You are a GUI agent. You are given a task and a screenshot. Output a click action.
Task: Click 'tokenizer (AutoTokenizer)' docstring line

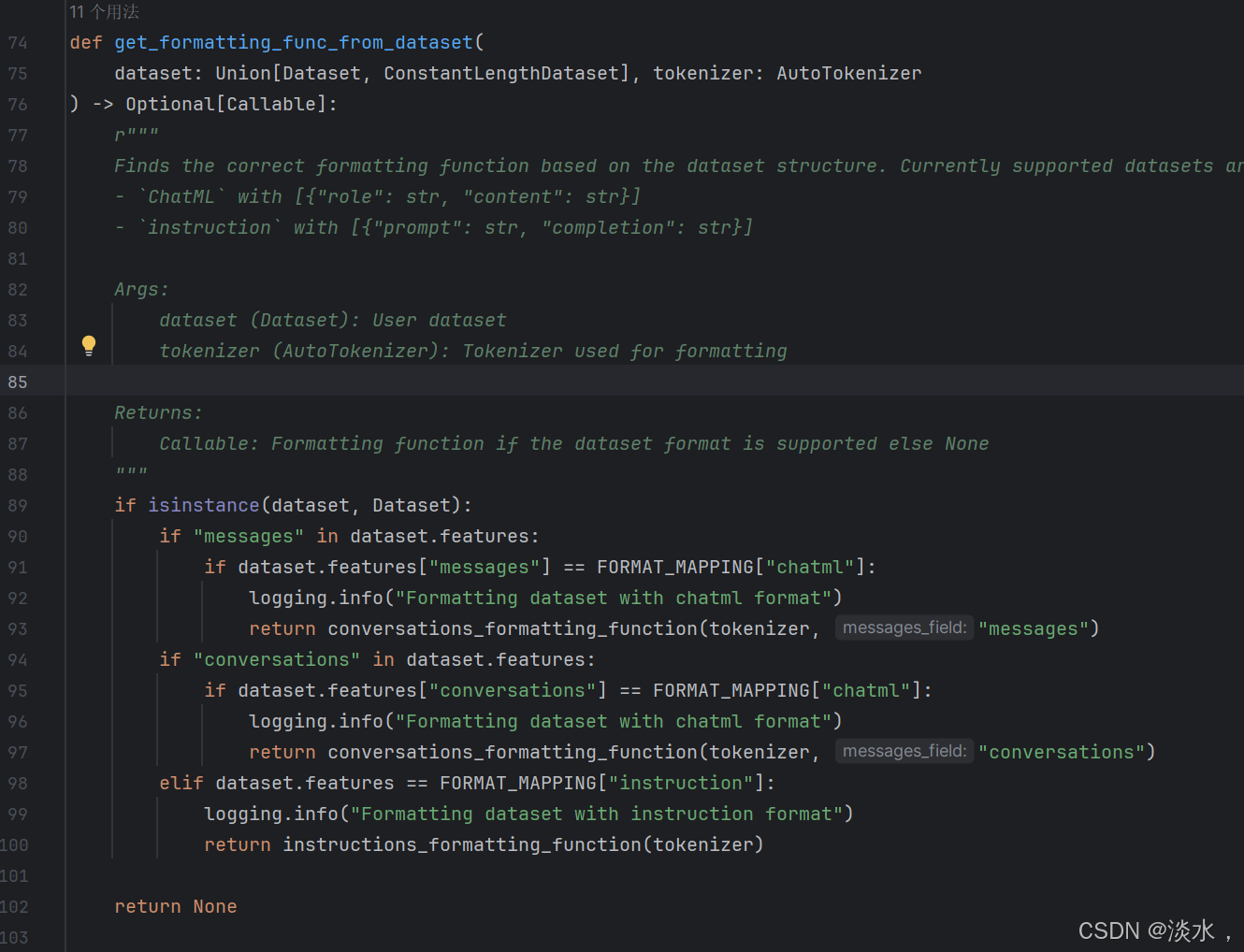pos(473,351)
